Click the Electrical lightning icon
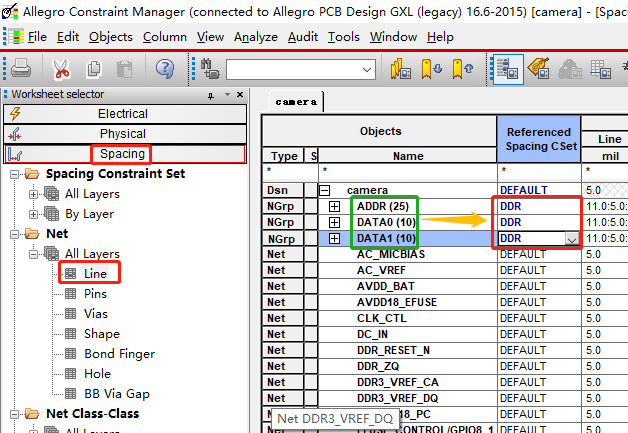 (15, 114)
